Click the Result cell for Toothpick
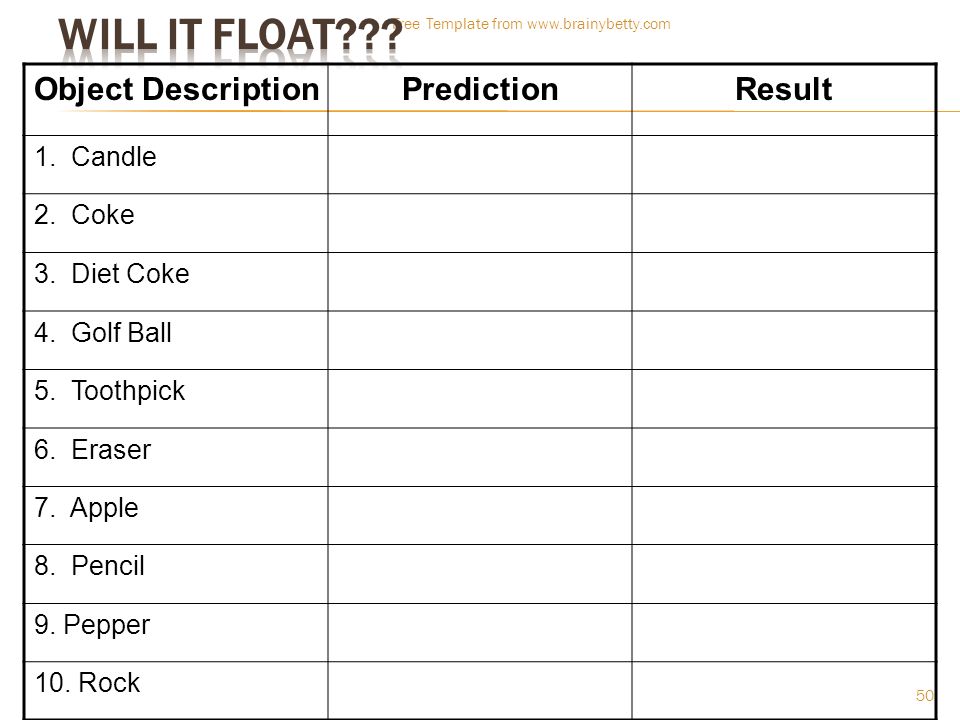This screenshot has height=720, width=960. click(x=784, y=399)
